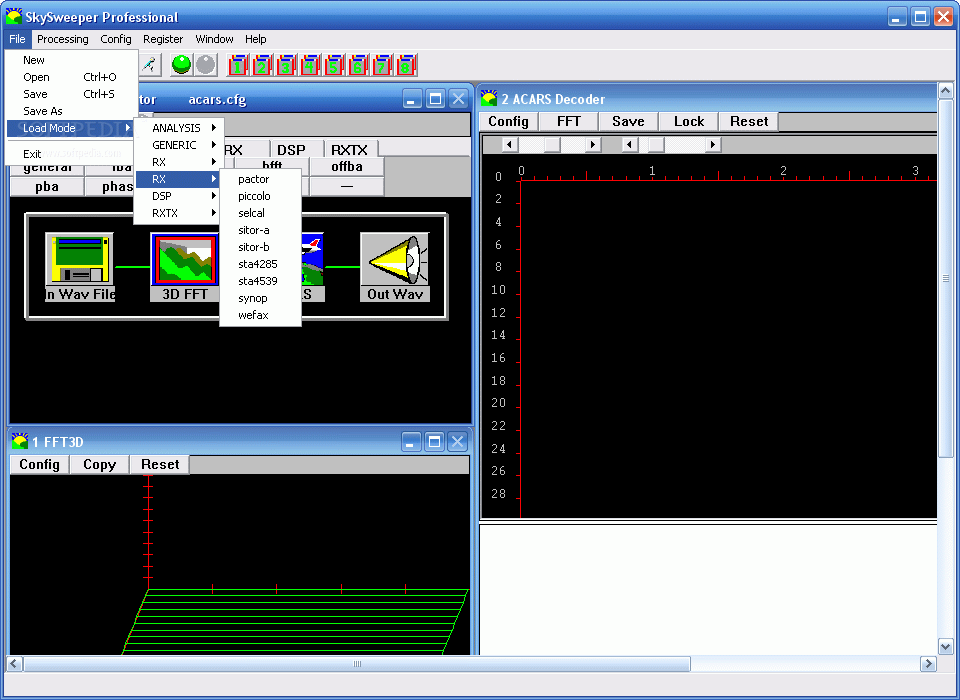The width and height of the screenshot is (960, 700).
Task: Click the pba block button
Action: coord(47,187)
